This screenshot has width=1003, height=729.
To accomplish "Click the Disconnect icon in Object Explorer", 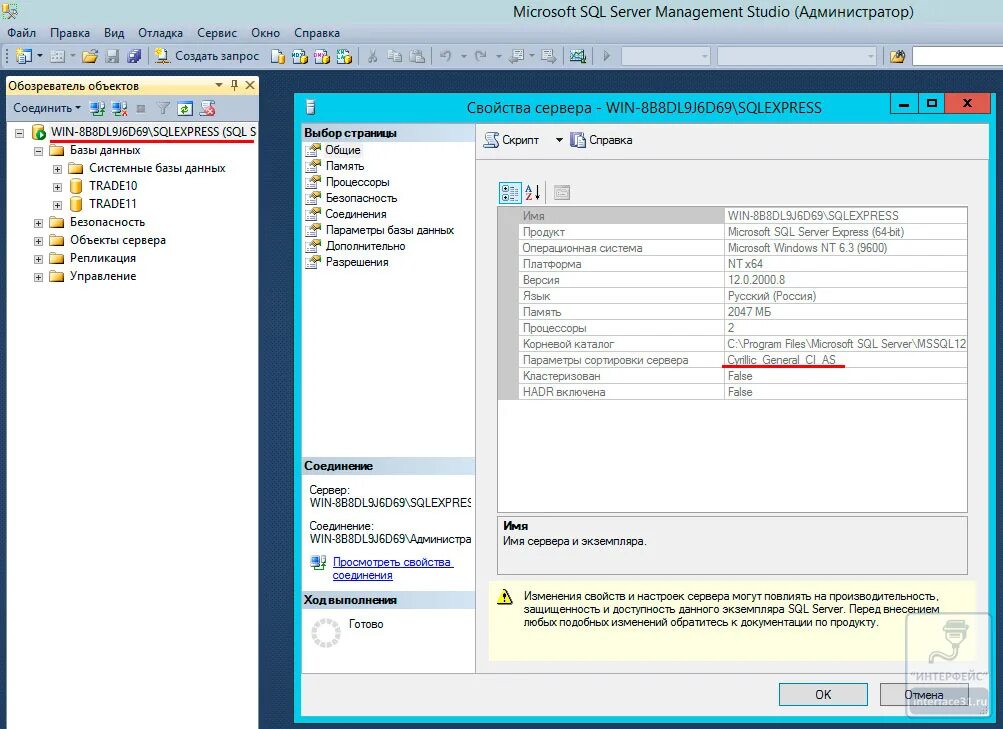I will [x=120, y=109].
